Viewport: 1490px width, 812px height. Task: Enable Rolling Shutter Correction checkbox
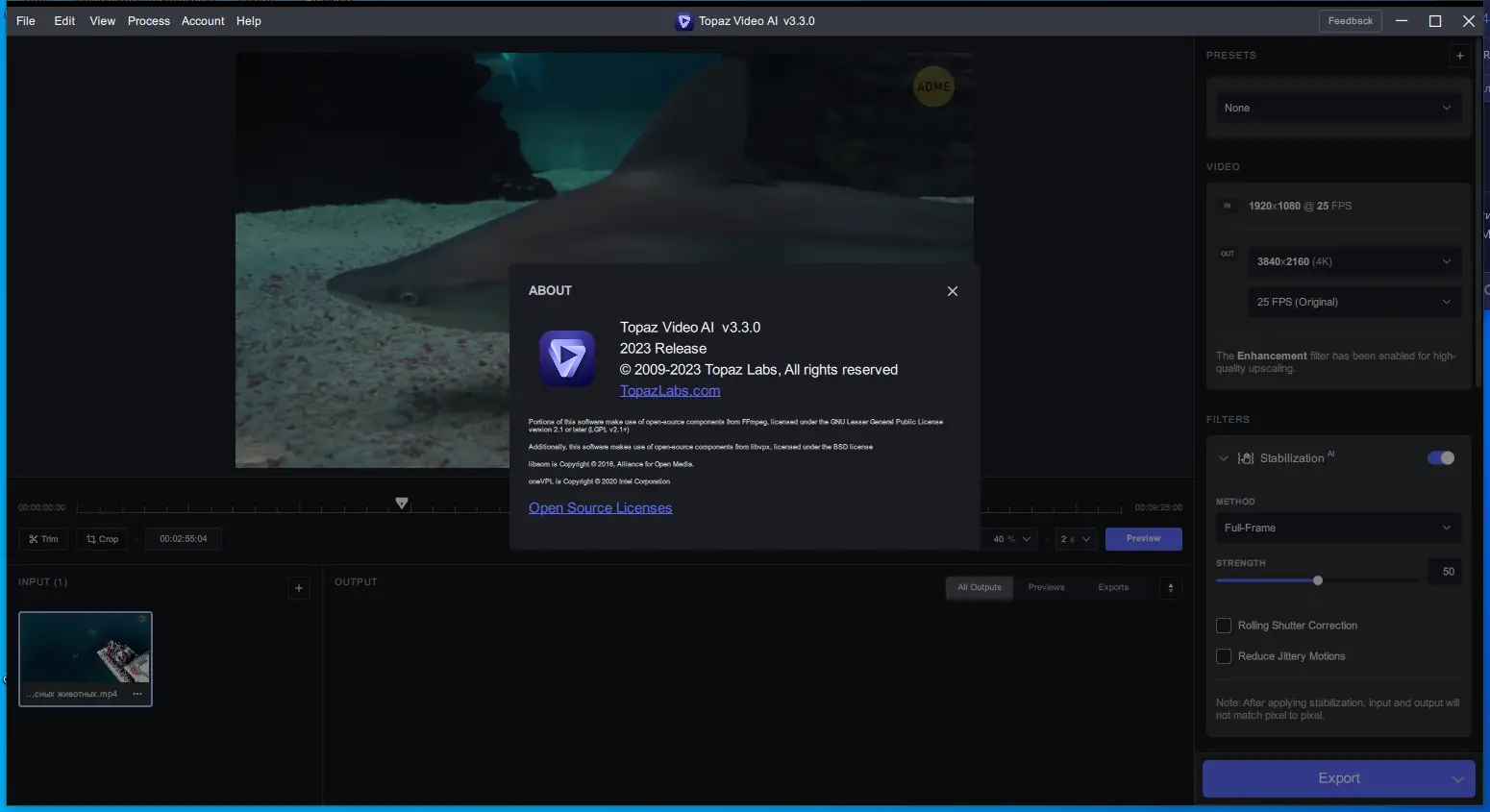[x=1224, y=626]
